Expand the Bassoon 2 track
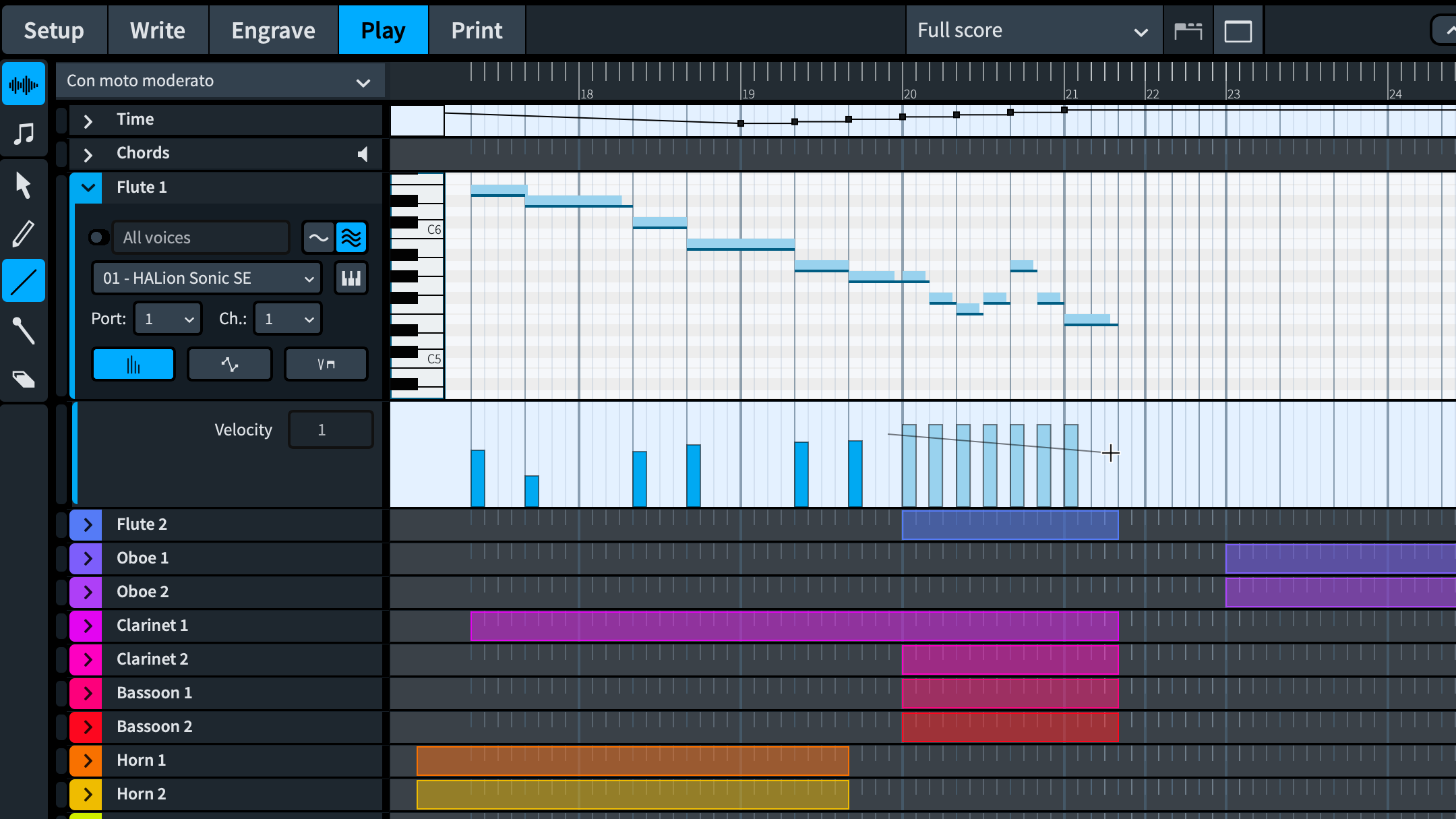This screenshot has width=1456, height=819. [x=87, y=727]
